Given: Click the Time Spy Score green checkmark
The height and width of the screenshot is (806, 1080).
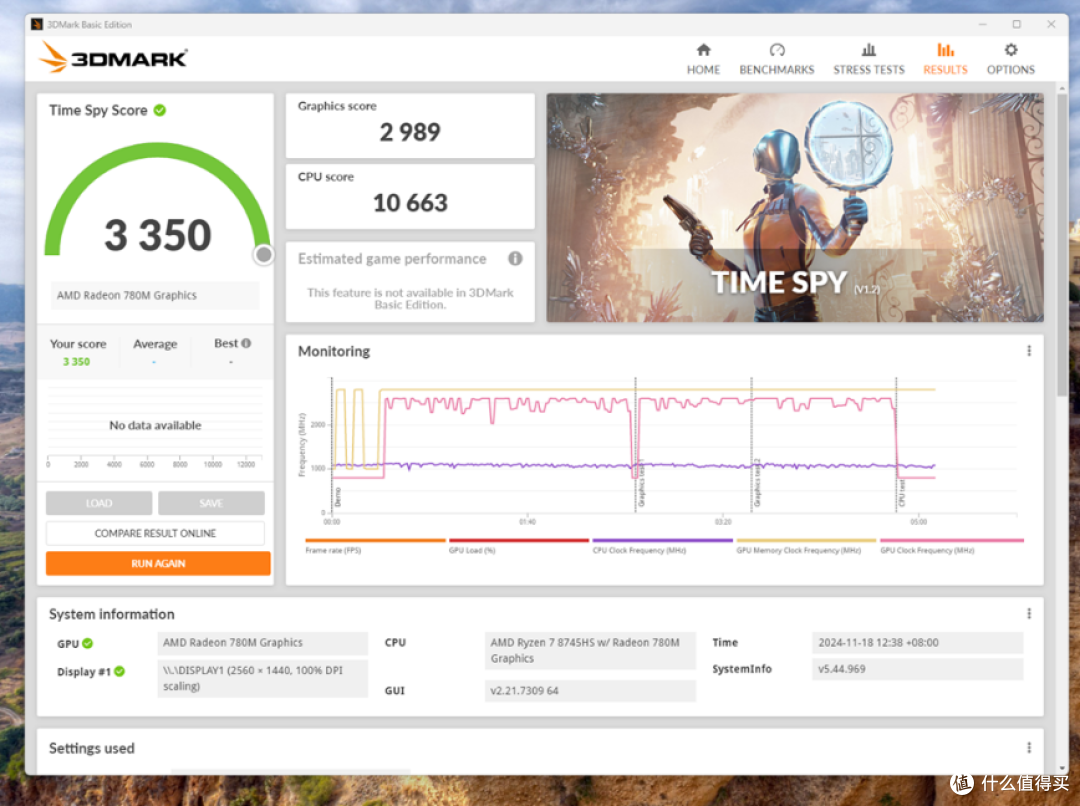Looking at the screenshot, I should coord(160,110).
